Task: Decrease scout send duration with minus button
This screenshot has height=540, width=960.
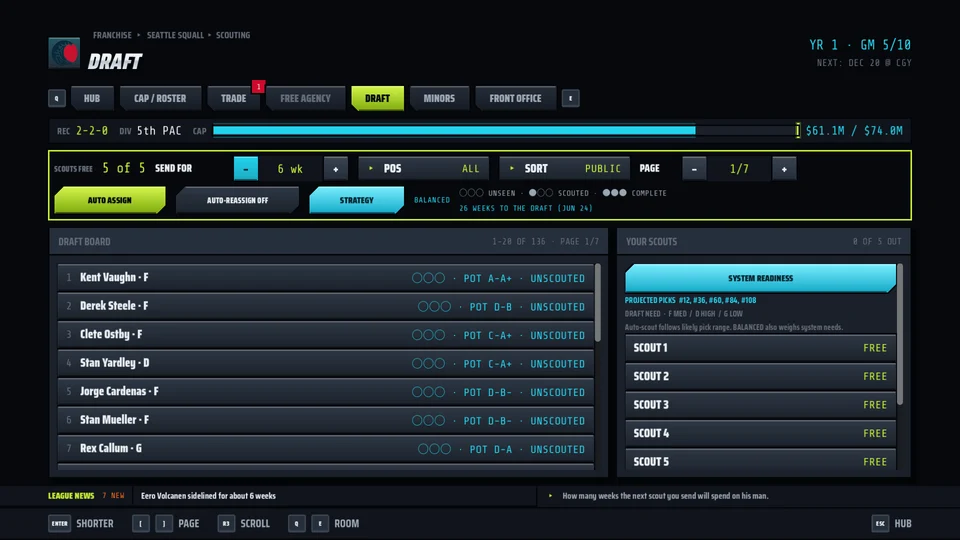Action: pos(246,168)
